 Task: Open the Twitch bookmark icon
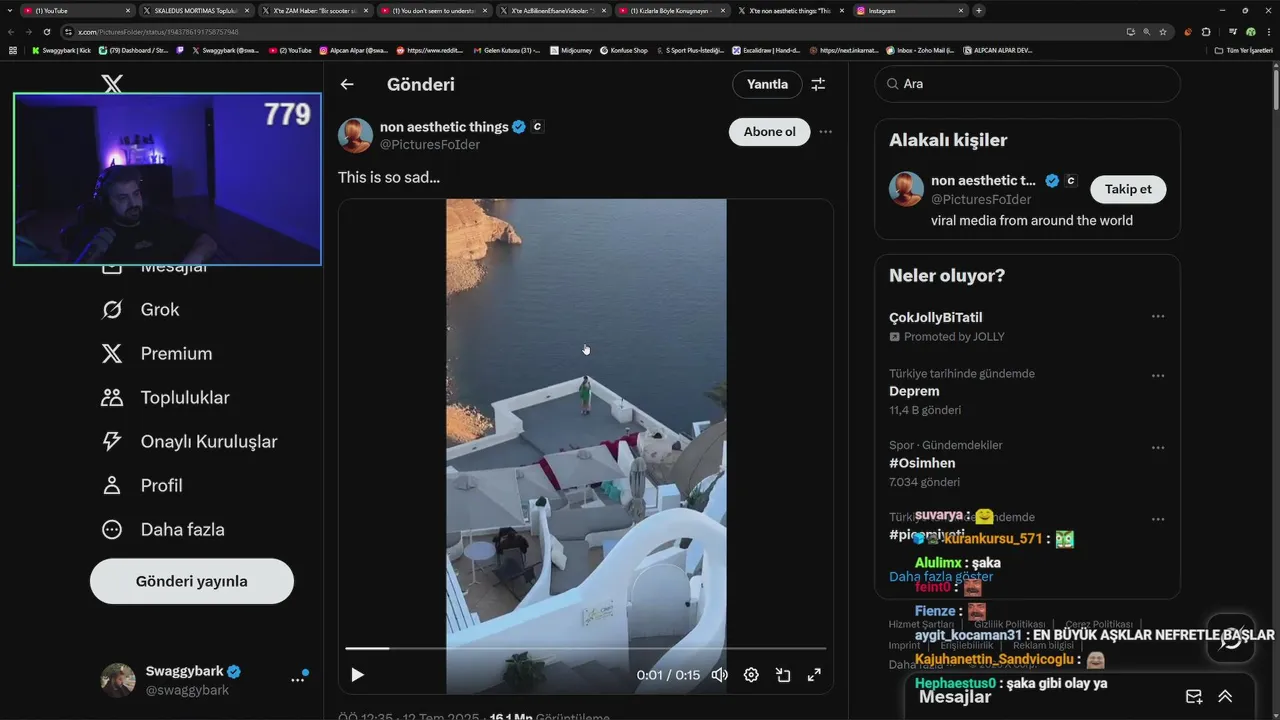pyautogui.click(x=181, y=50)
